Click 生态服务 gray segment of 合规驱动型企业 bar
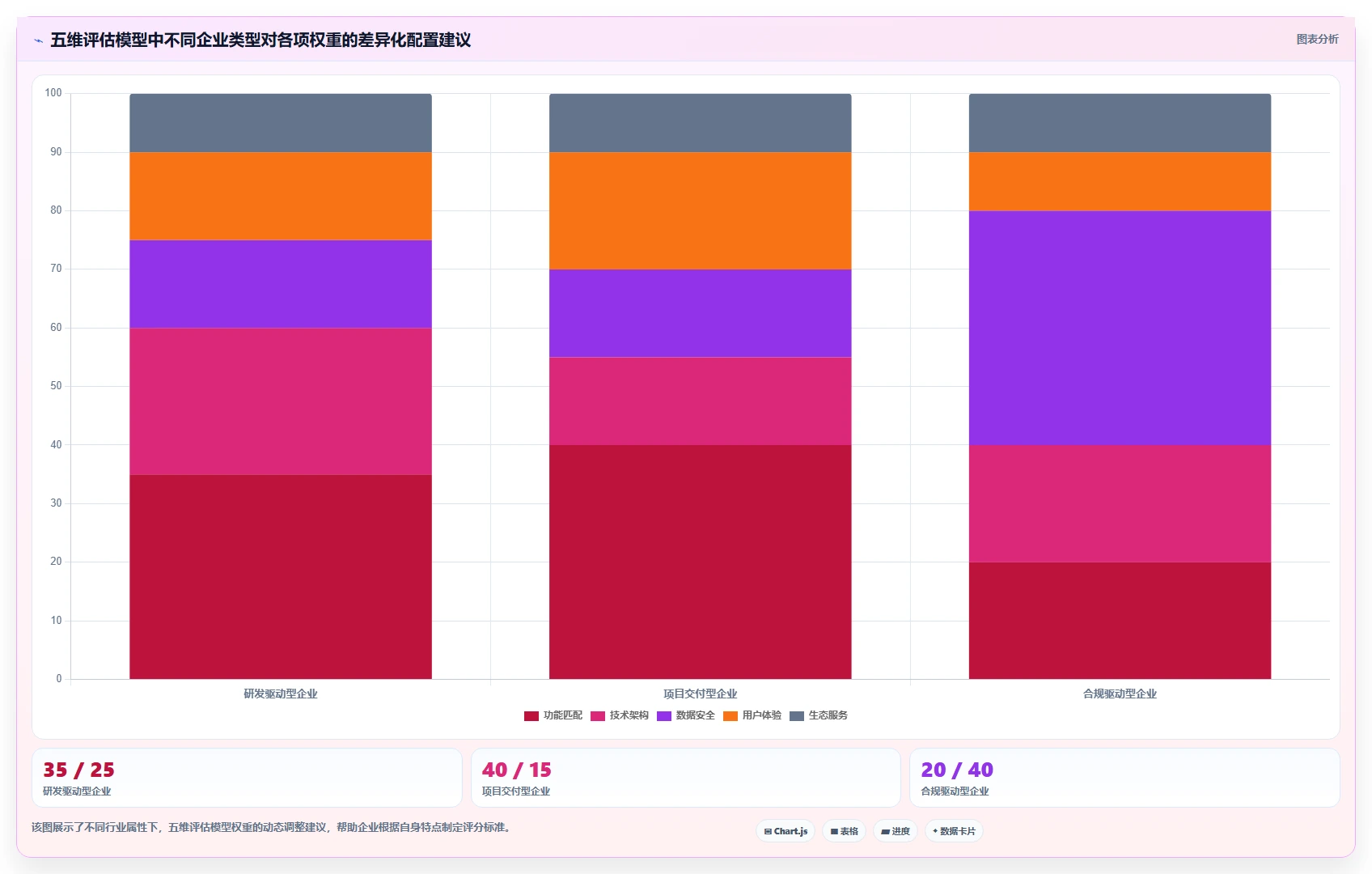Image resolution: width=1372 pixels, height=874 pixels. (x=1120, y=123)
